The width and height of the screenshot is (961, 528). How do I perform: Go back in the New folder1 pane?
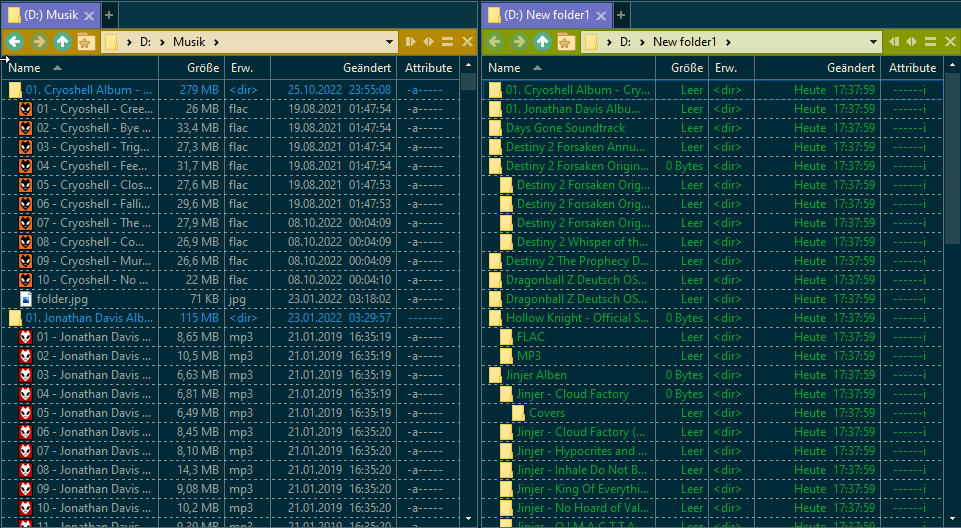point(495,42)
